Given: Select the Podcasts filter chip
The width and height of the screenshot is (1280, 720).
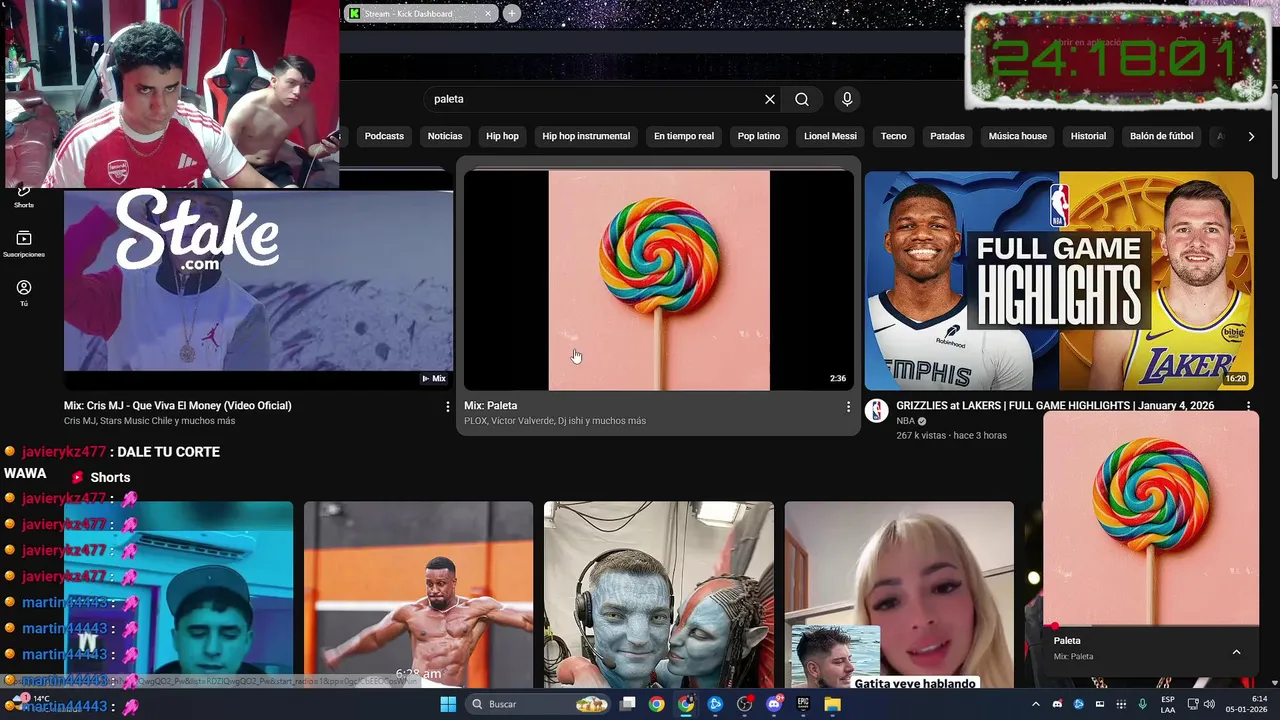Looking at the screenshot, I should pyautogui.click(x=384, y=136).
